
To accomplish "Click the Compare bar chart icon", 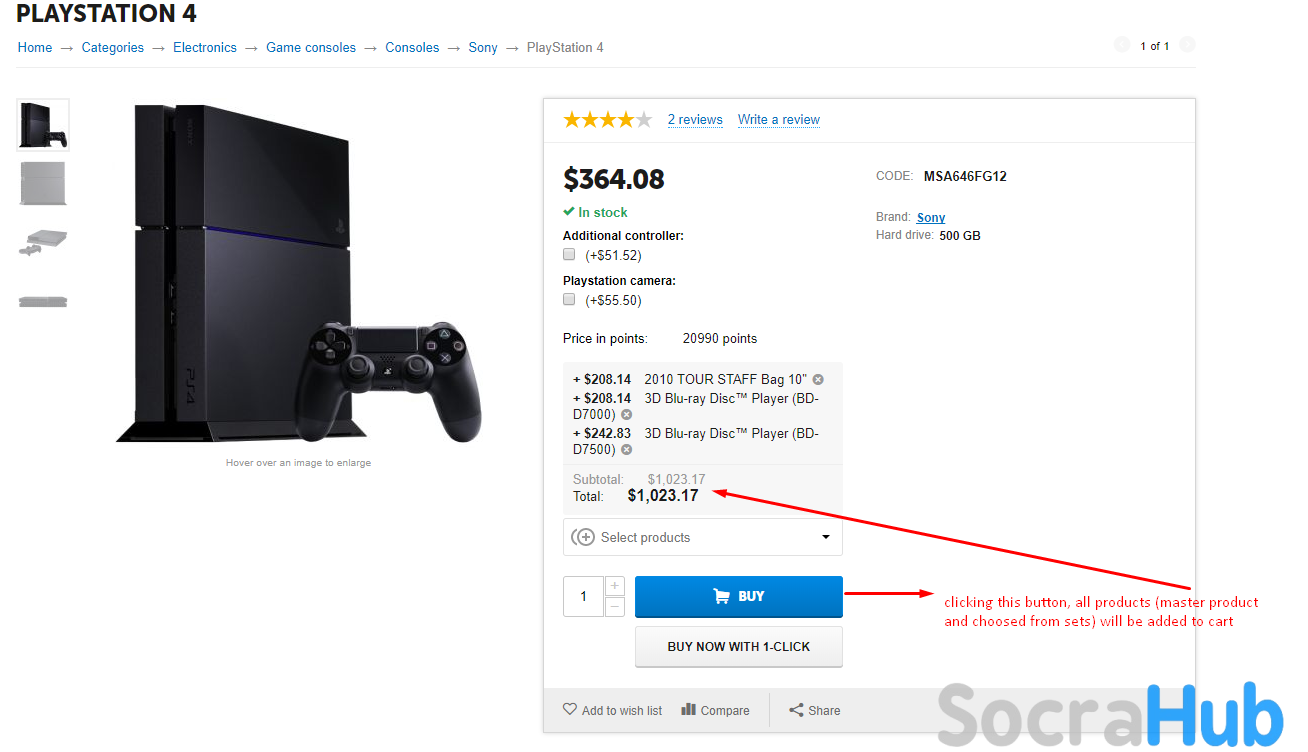I will (x=688, y=709).
